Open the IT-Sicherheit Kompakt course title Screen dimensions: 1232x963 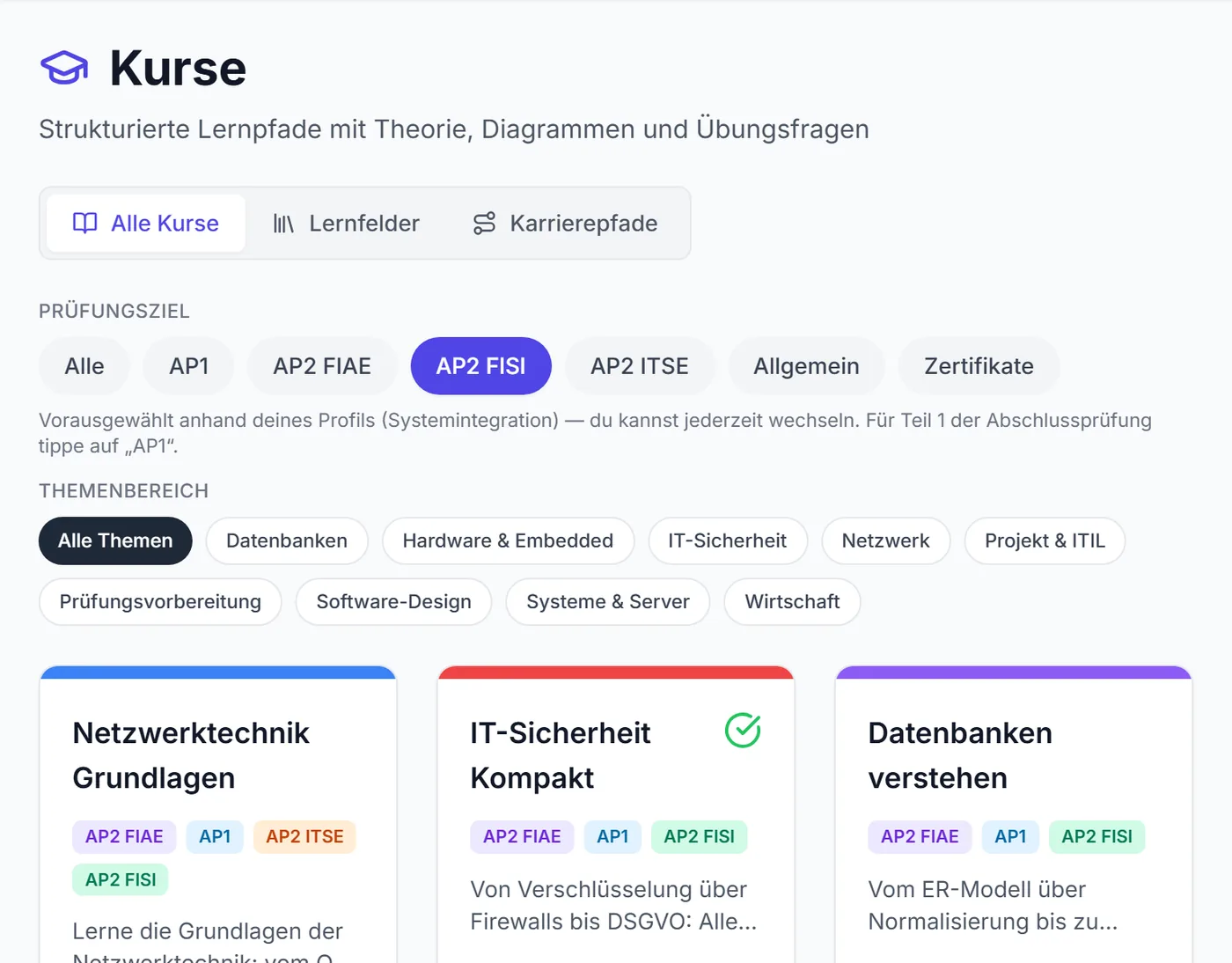click(561, 755)
